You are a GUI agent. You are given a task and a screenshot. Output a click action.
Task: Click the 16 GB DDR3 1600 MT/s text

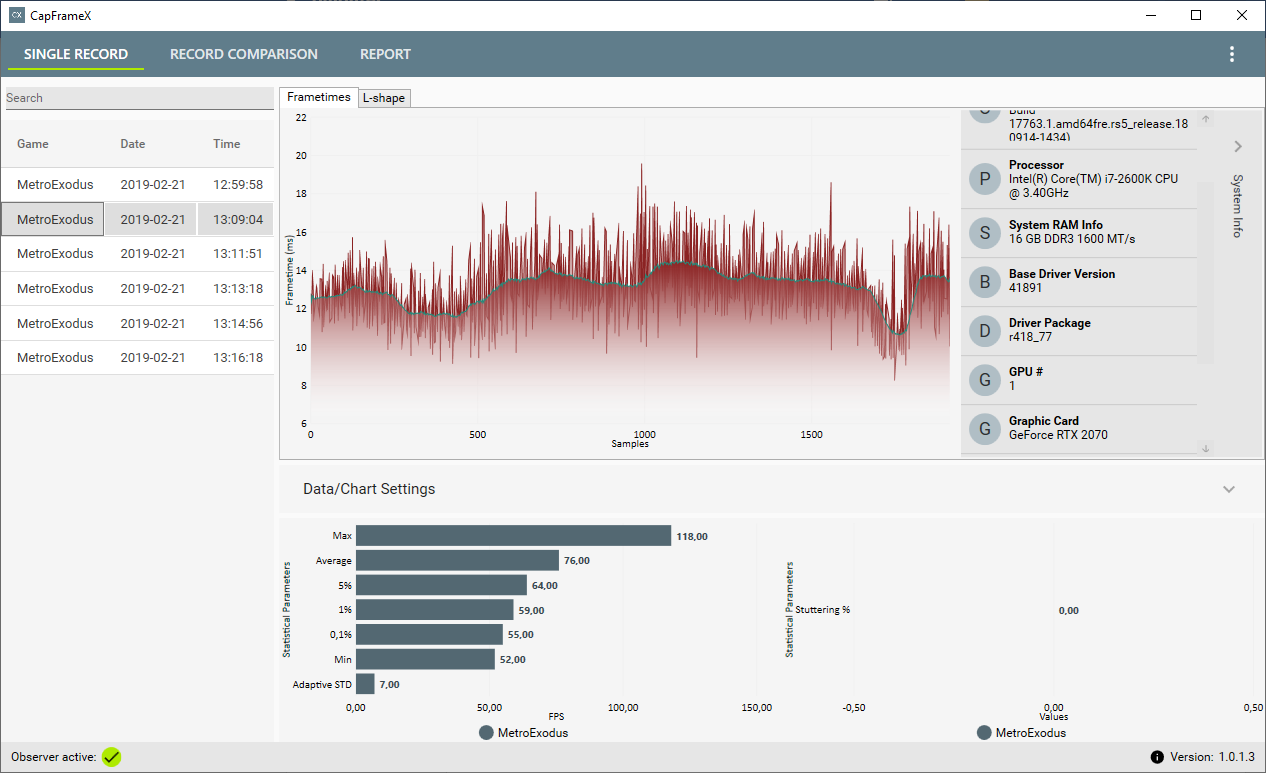pos(1072,239)
